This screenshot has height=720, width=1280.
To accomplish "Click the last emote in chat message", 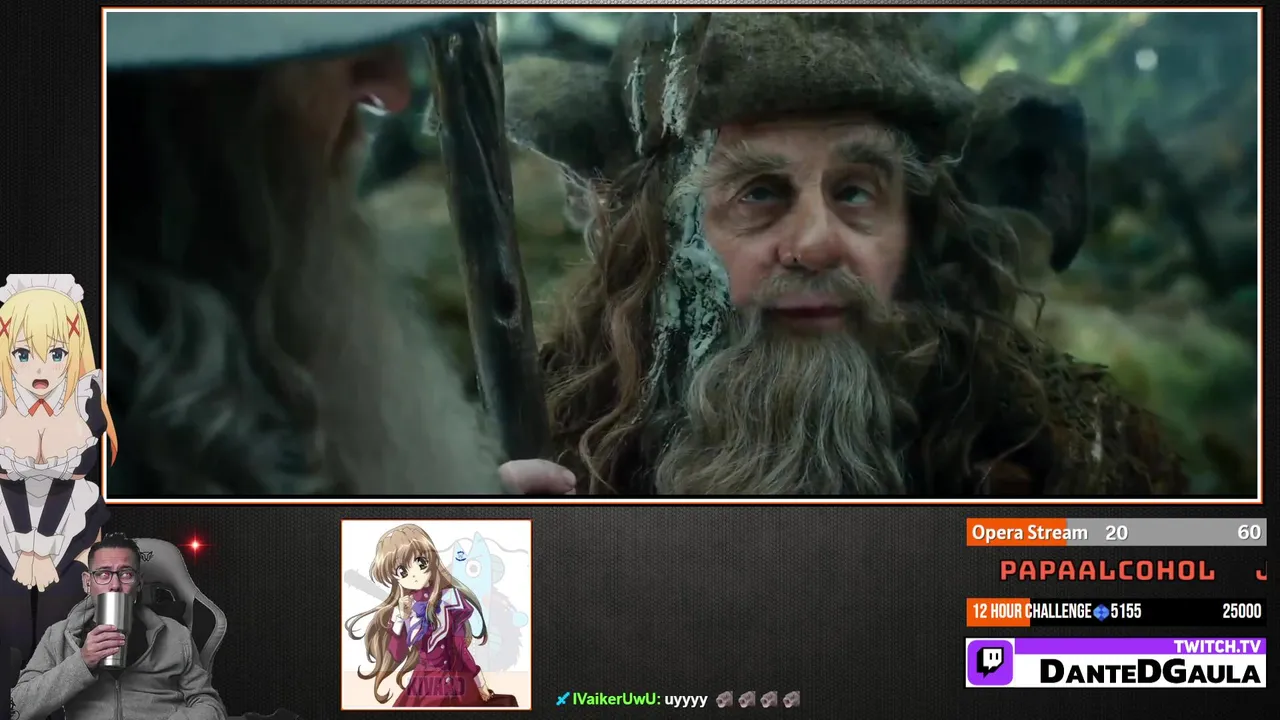I will click(x=791, y=699).
